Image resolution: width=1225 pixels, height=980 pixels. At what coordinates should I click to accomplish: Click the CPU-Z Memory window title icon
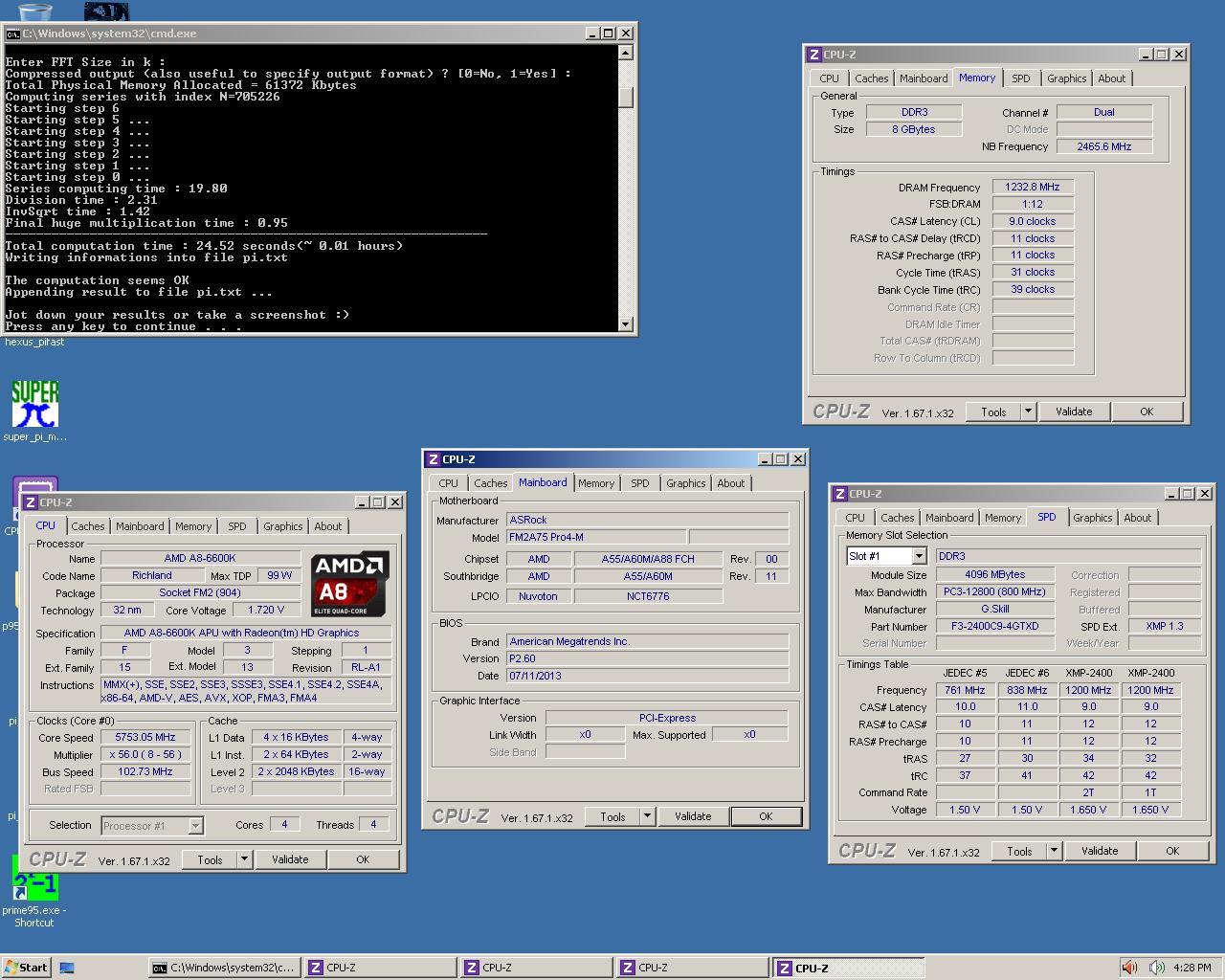point(814,55)
